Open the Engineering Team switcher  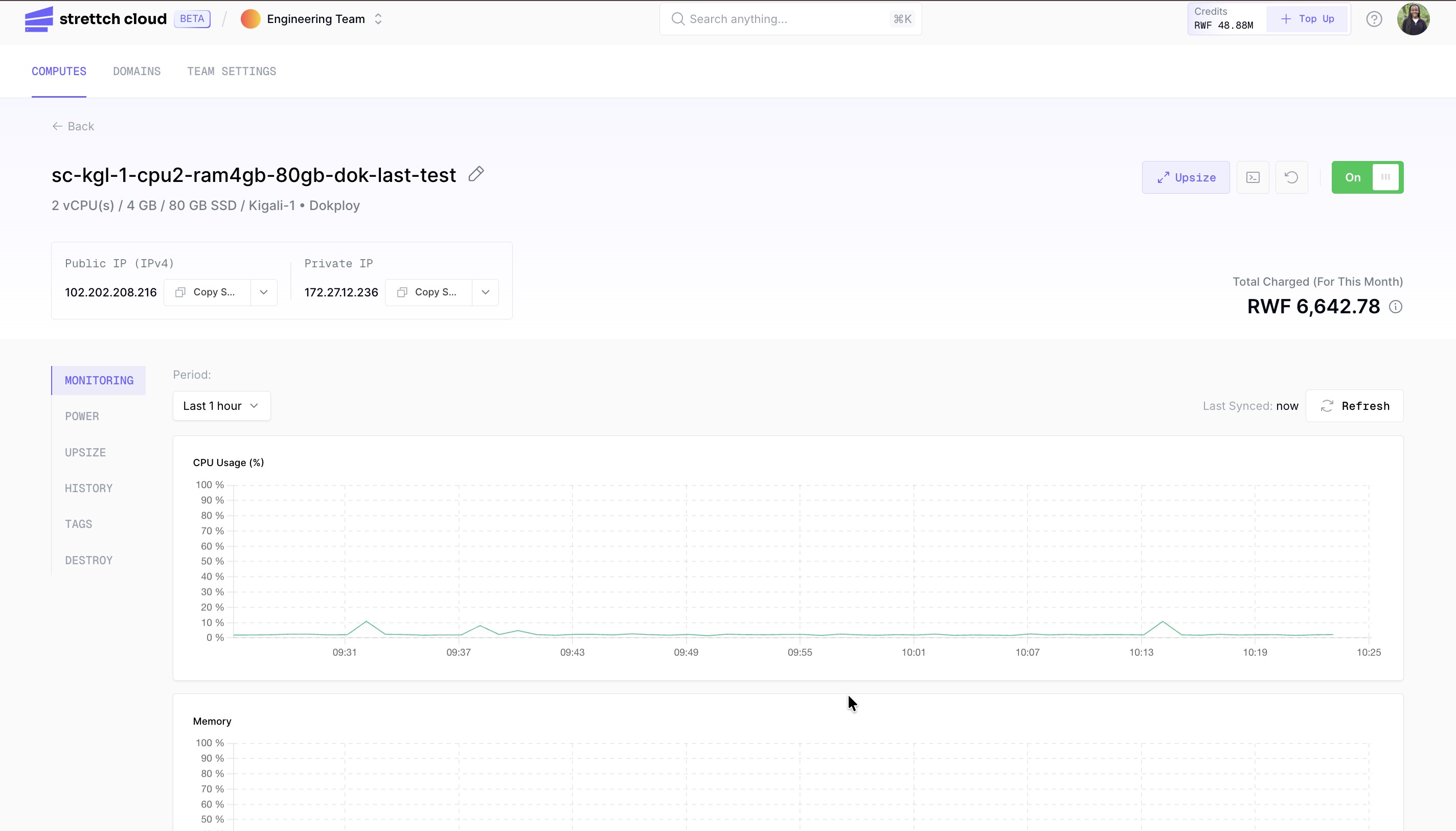[x=312, y=19]
